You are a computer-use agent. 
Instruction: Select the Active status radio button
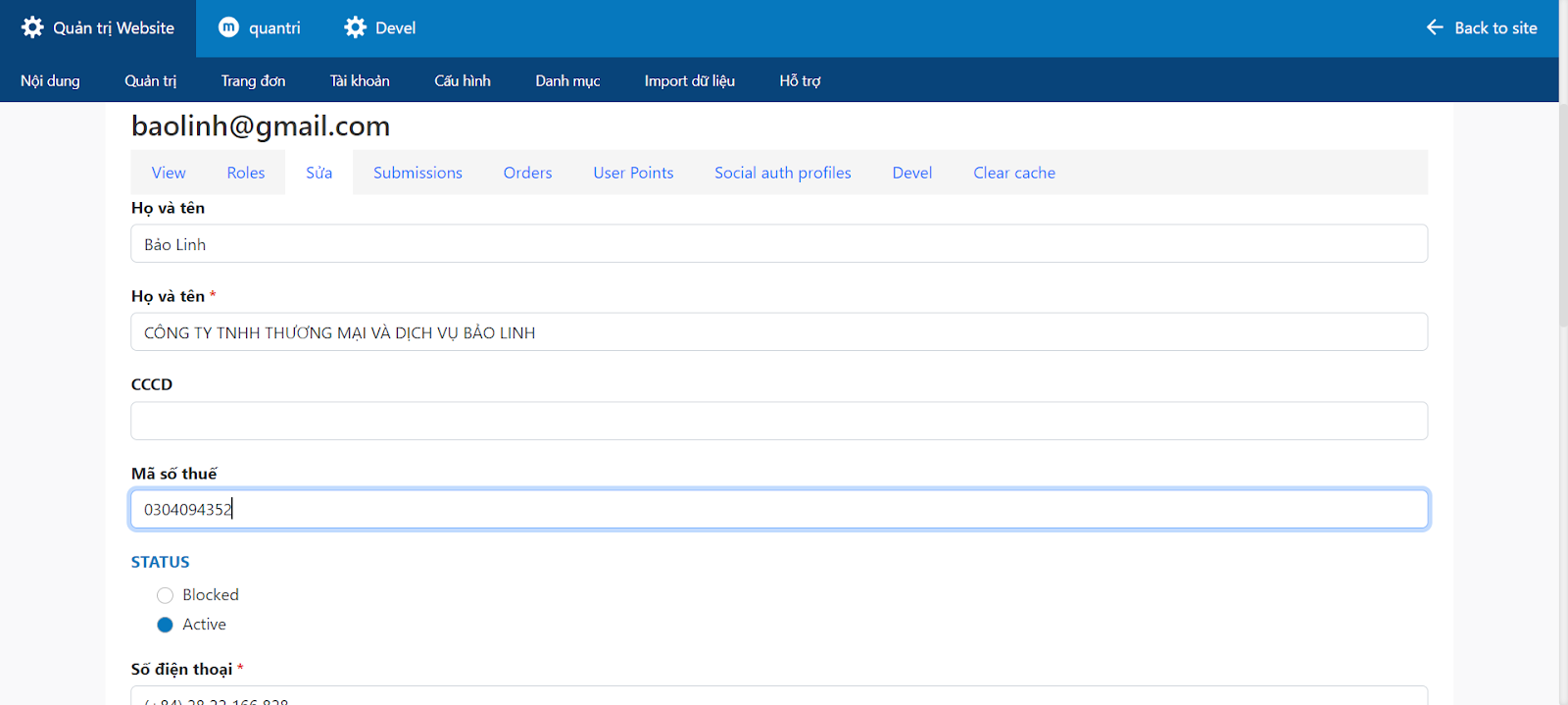pos(165,625)
